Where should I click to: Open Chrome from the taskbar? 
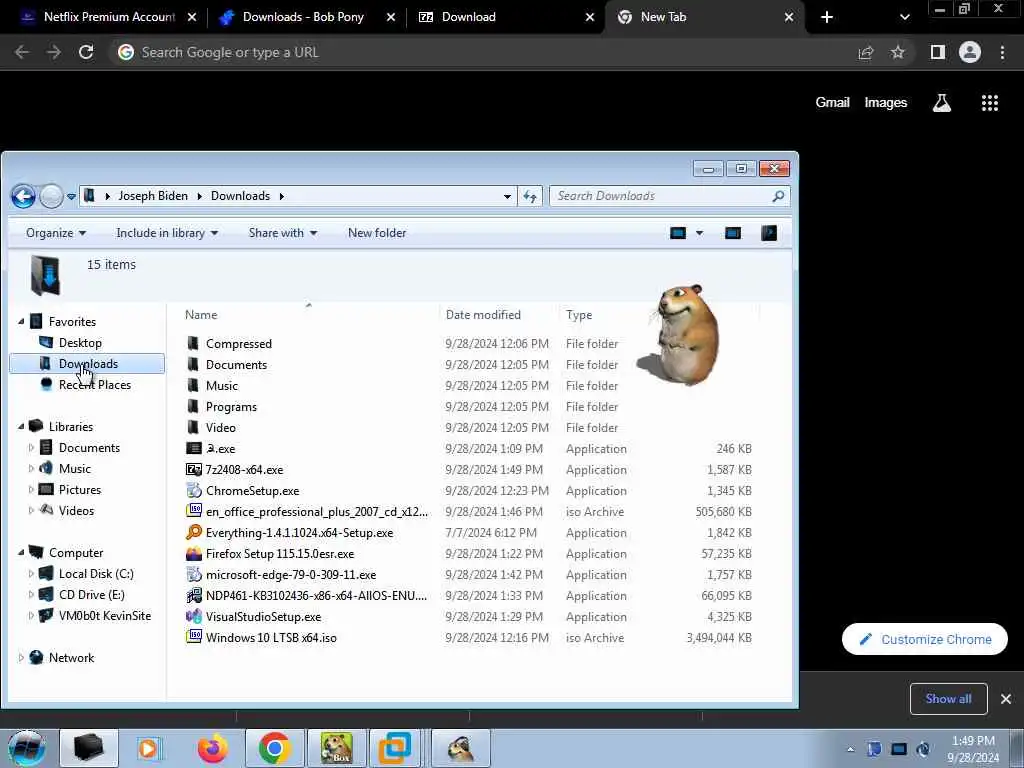[x=274, y=748]
